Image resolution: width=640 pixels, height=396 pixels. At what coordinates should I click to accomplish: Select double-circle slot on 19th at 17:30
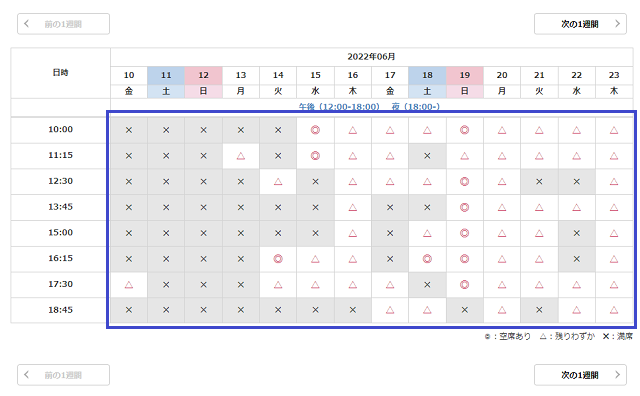tap(464, 285)
